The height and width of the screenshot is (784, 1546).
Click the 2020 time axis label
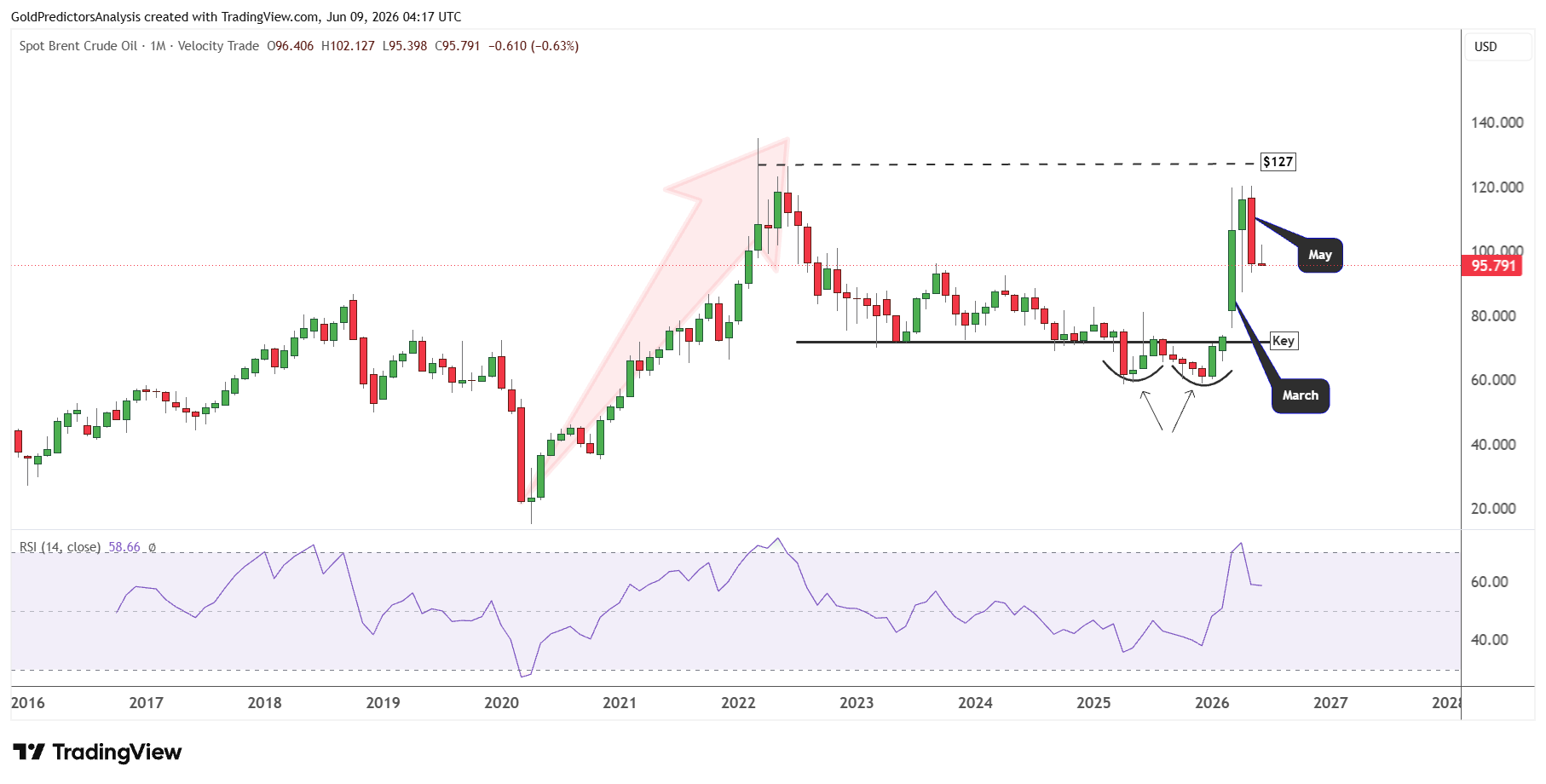pyautogui.click(x=502, y=703)
